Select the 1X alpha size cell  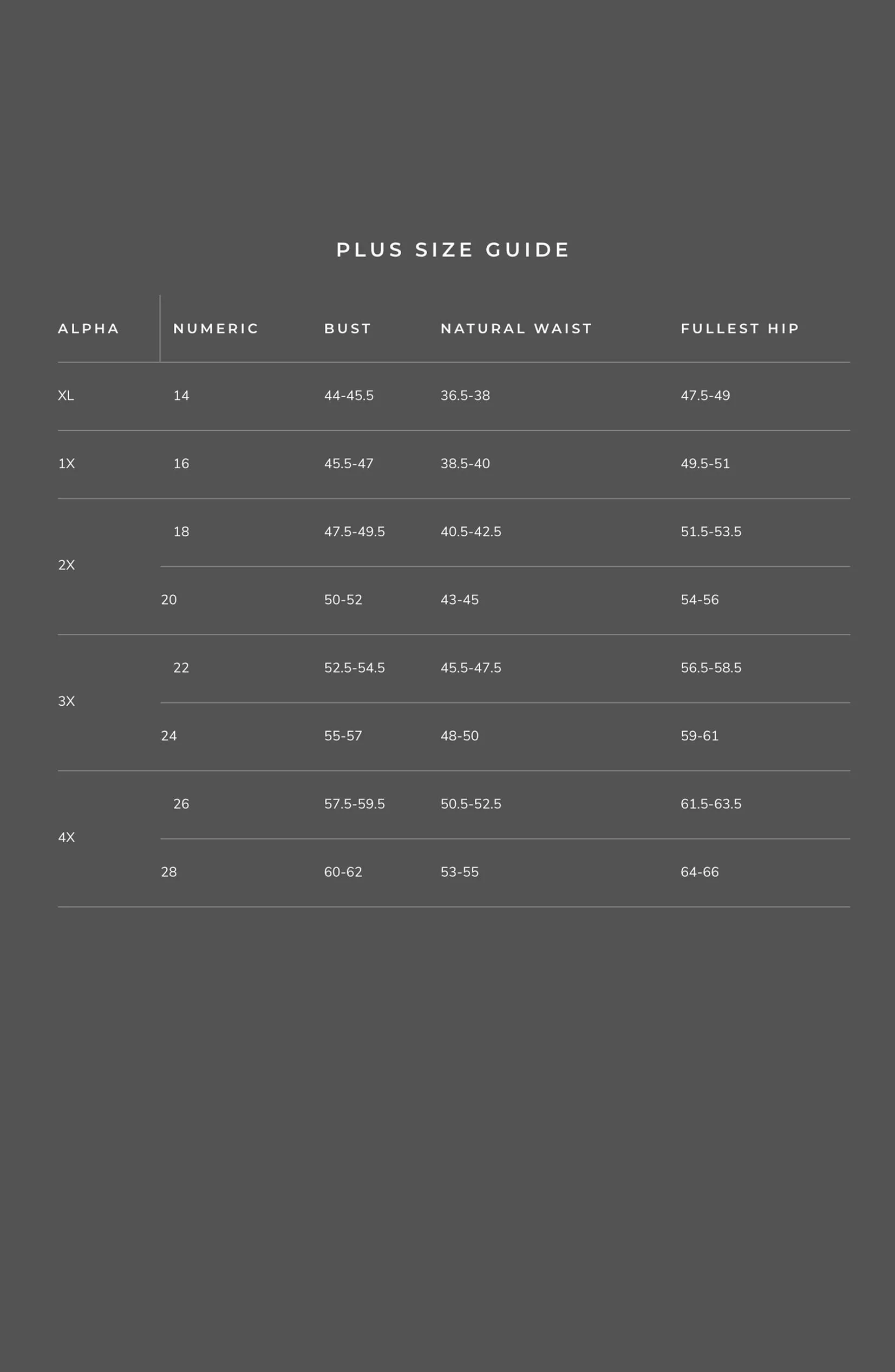(66, 463)
